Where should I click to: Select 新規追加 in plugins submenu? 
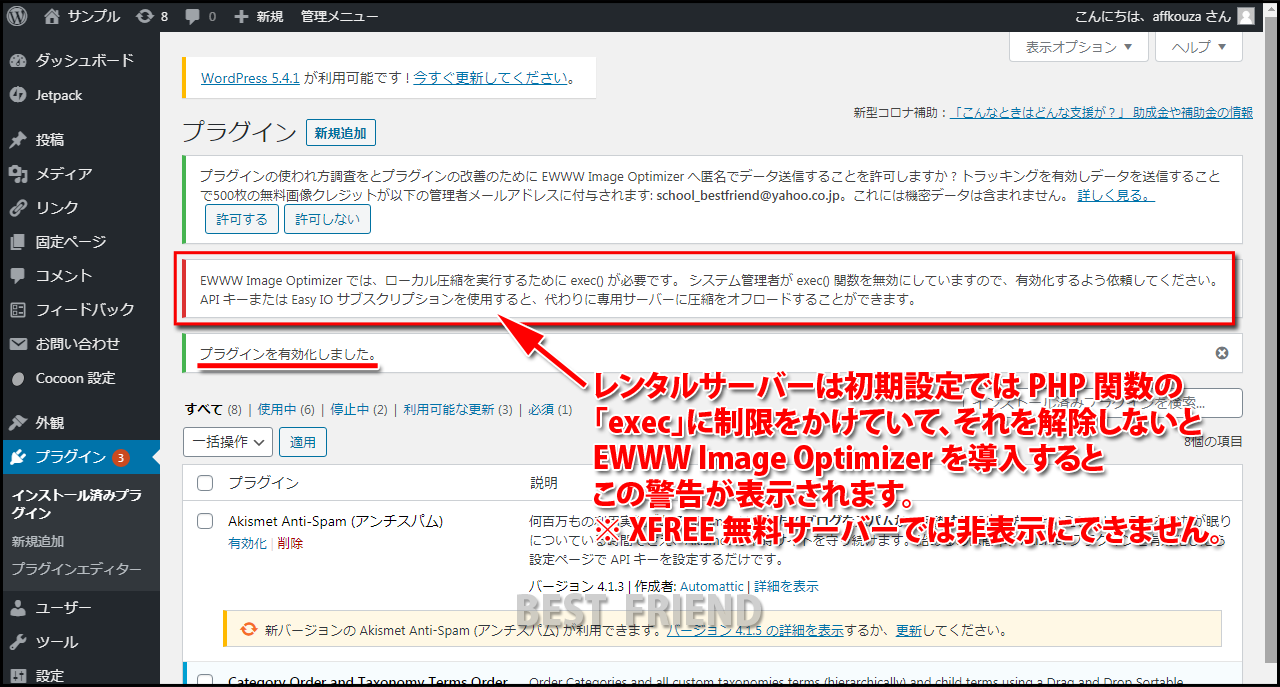(38, 541)
